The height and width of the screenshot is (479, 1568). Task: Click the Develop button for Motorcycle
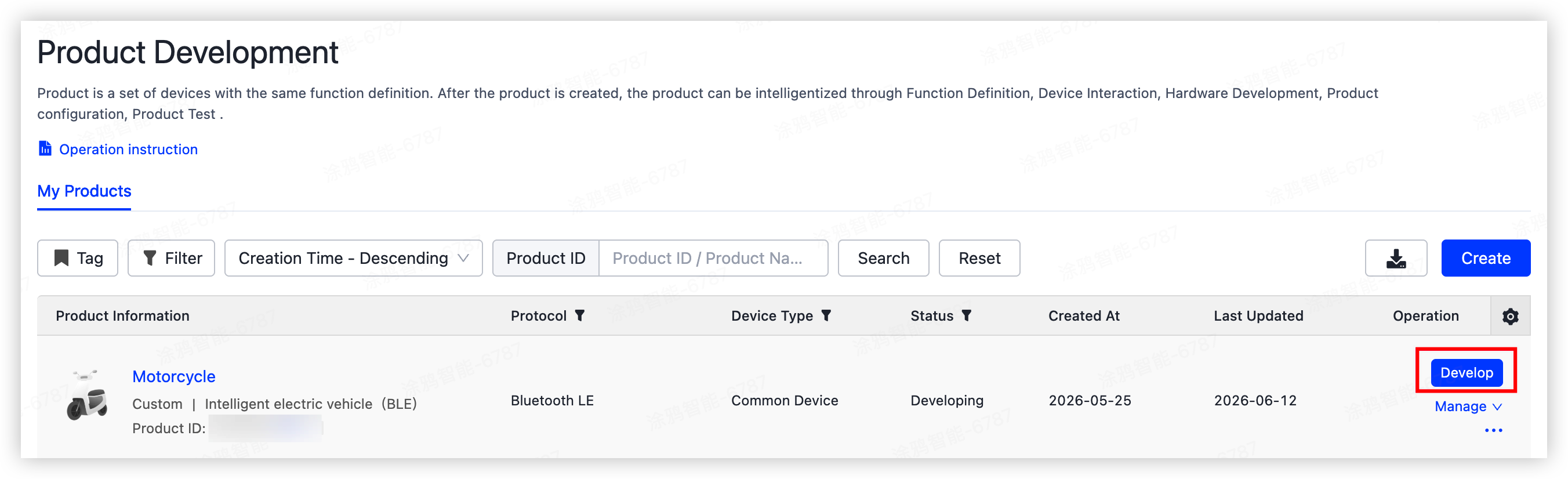point(1466,372)
